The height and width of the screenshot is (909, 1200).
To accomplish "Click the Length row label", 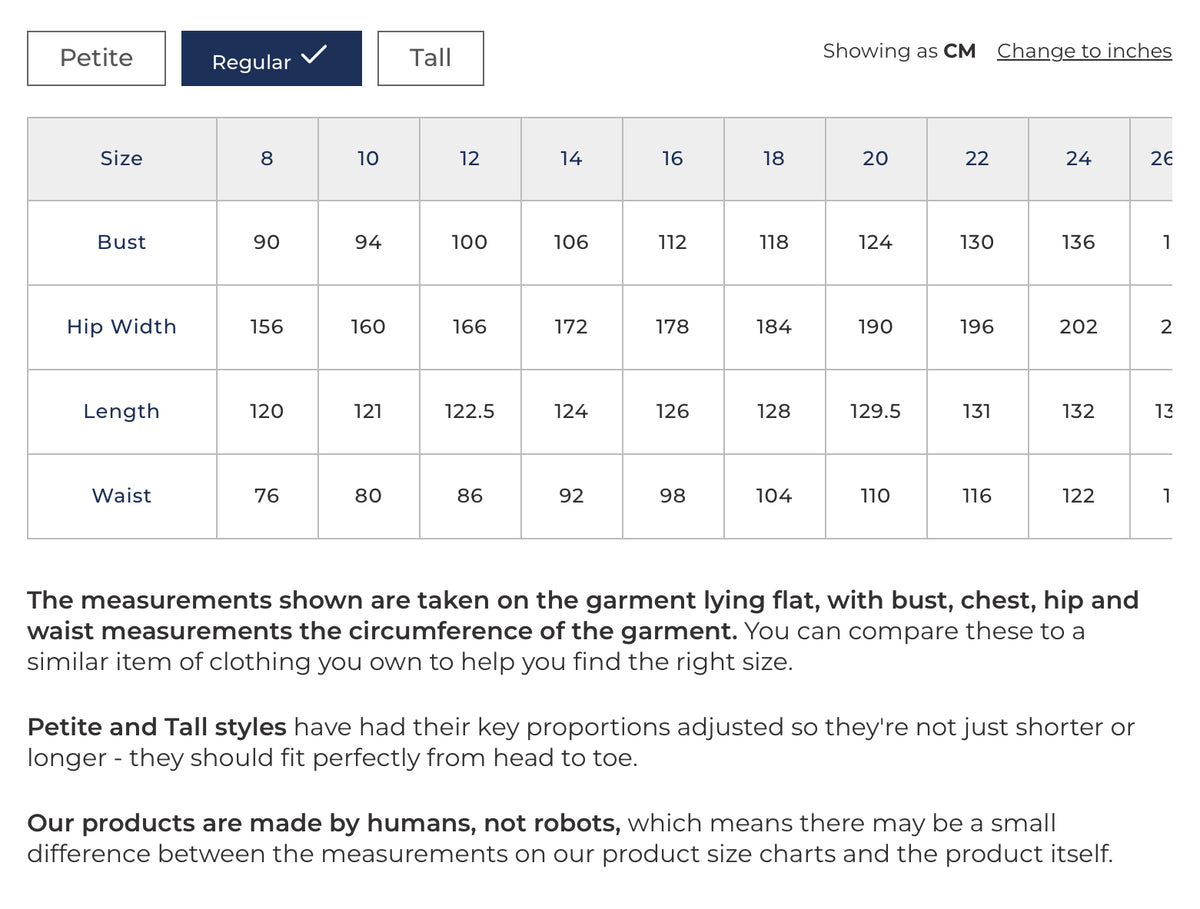I will pyautogui.click(x=122, y=411).
